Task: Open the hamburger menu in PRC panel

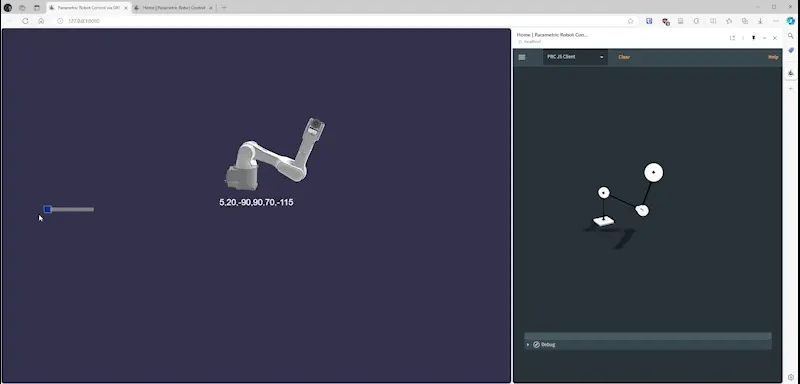Action: pyautogui.click(x=521, y=57)
